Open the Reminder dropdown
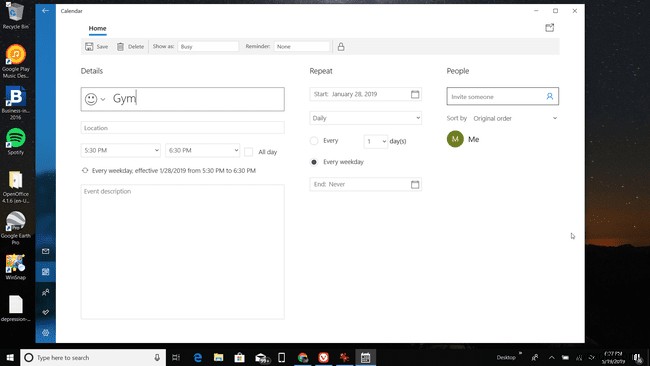650x366 pixels. [302, 46]
